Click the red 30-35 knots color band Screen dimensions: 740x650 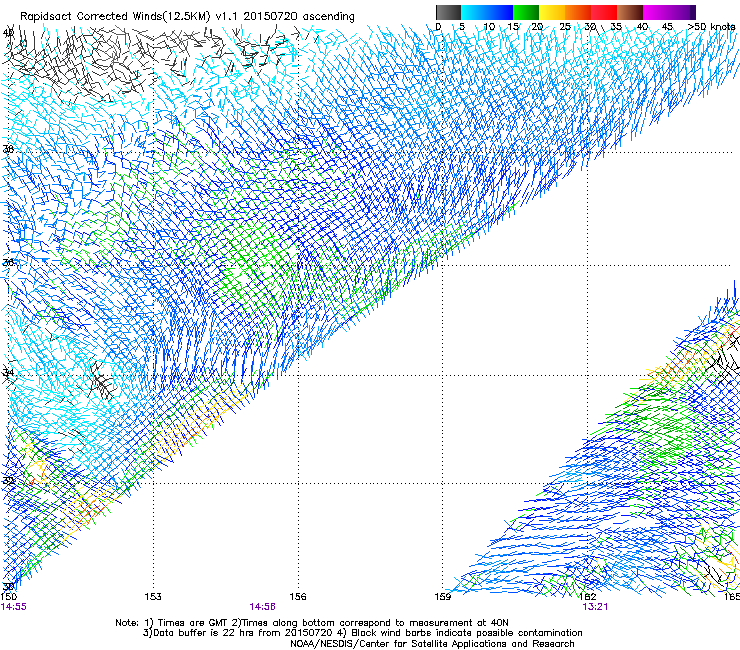pyautogui.click(x=604, y=12)
